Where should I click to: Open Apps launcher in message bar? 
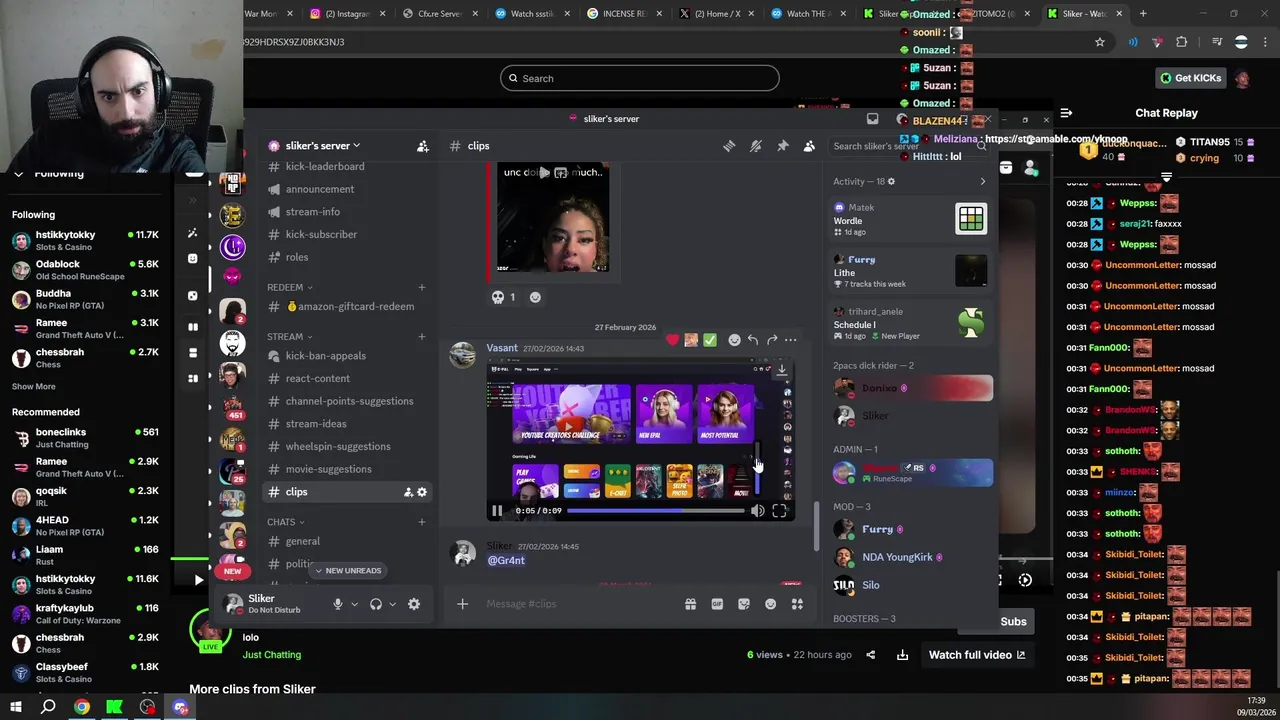pyautogui.click(x=797, y=604)
